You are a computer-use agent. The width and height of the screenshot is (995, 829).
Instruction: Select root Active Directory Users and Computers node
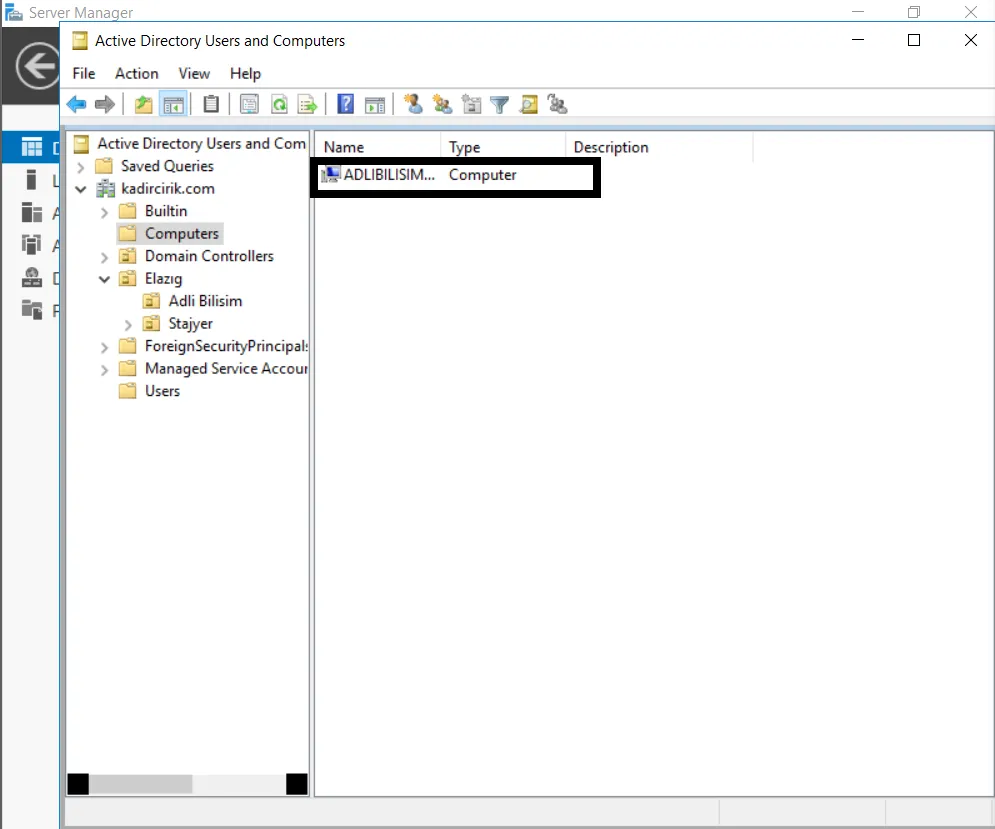point(201,144)
